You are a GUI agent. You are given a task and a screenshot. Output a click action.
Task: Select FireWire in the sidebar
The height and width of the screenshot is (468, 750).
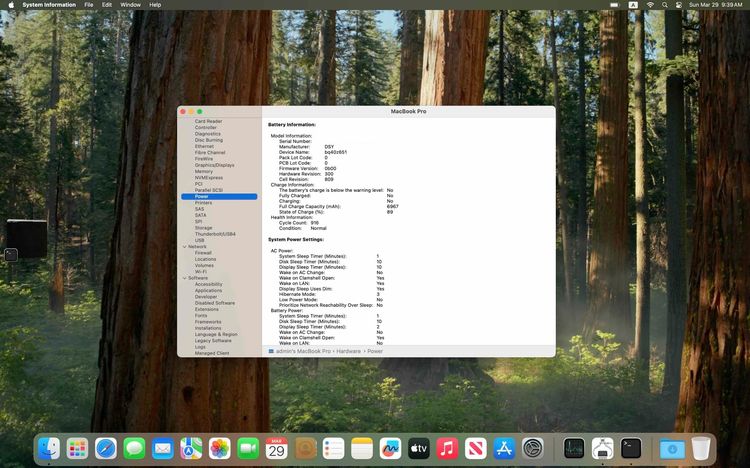tap(204, 159)
